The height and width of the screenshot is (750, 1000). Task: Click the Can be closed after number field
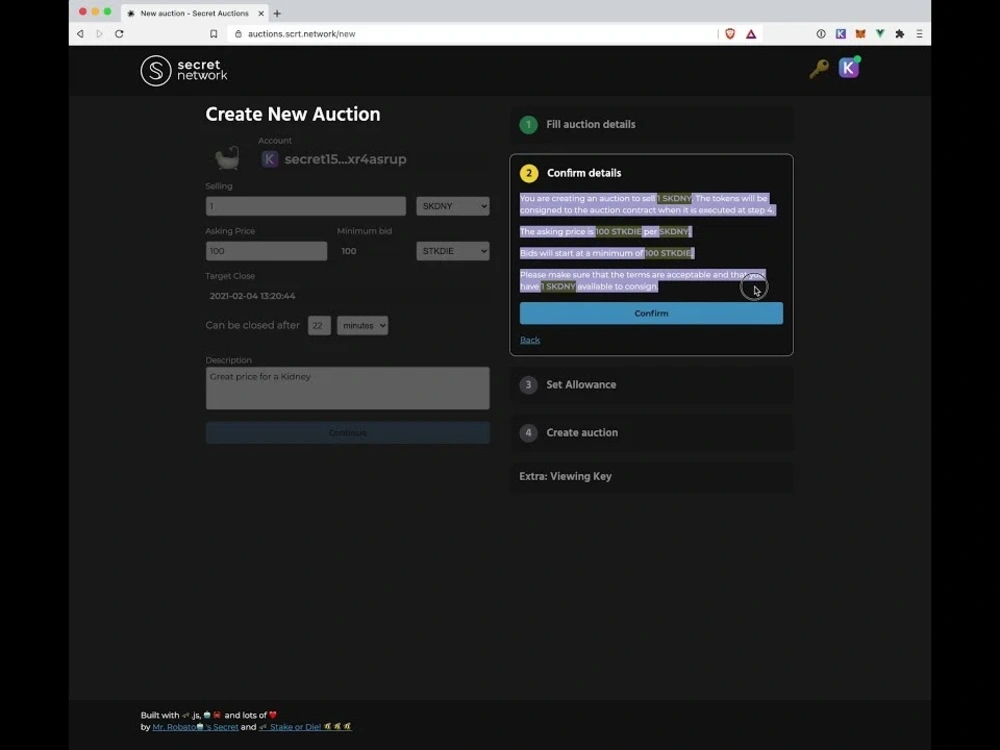pyautogui.click(x=319, y=325)
